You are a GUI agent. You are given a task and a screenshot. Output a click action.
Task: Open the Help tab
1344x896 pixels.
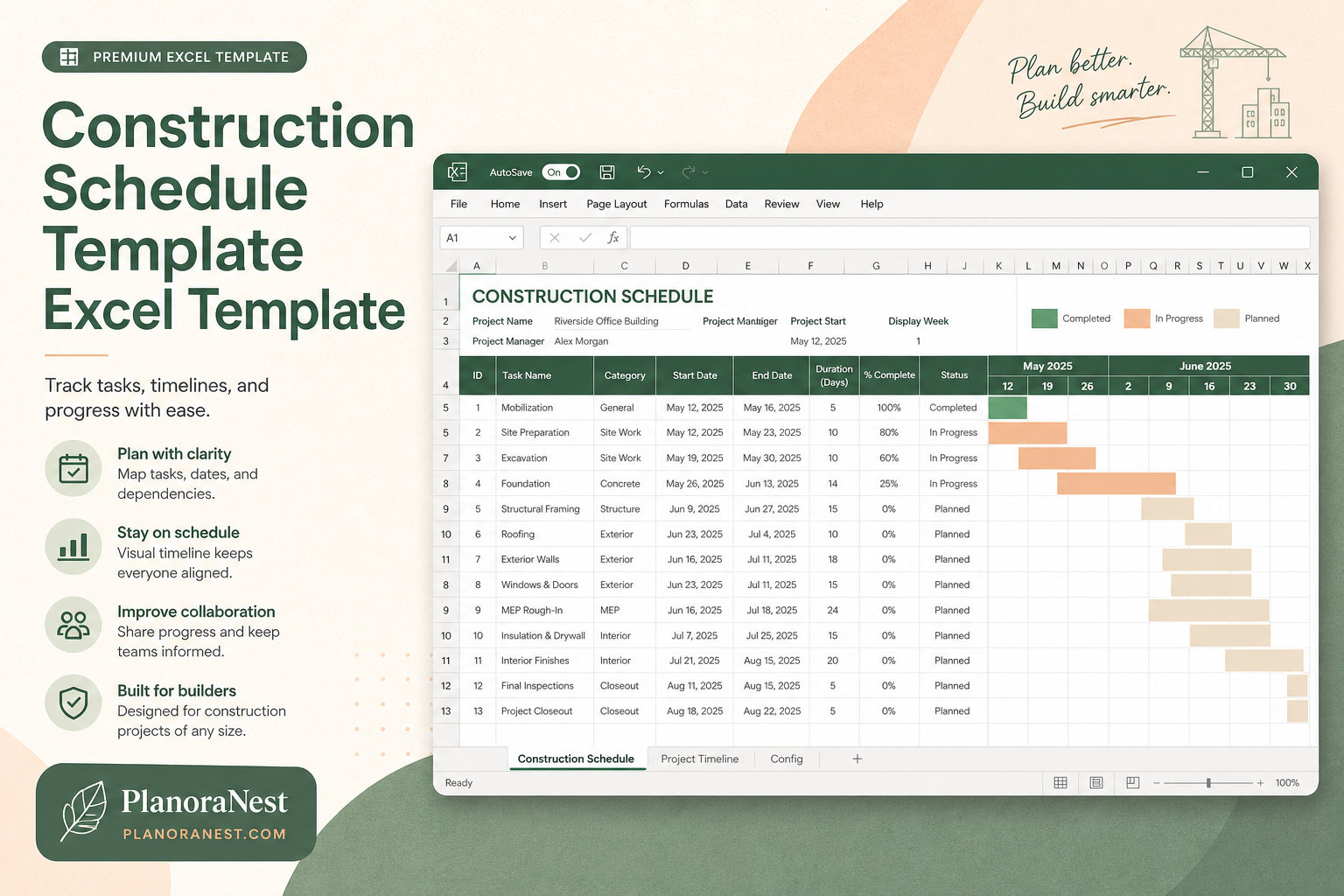(x=871, y=204)
